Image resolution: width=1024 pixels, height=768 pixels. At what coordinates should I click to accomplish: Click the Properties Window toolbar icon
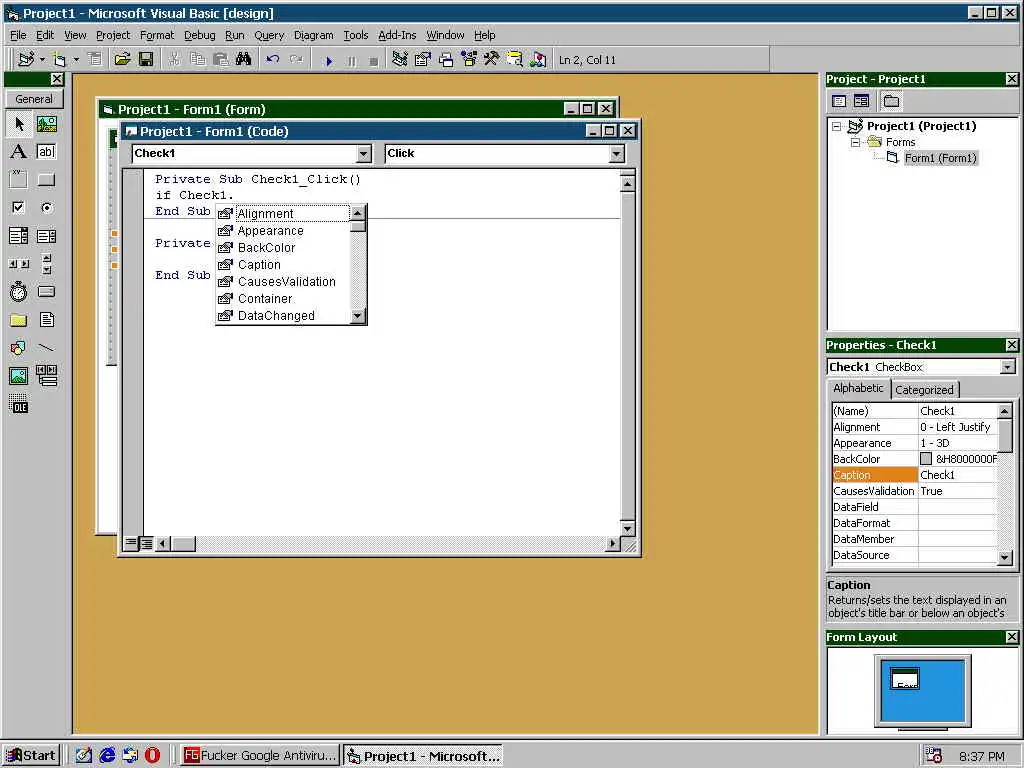coord(423,59)
